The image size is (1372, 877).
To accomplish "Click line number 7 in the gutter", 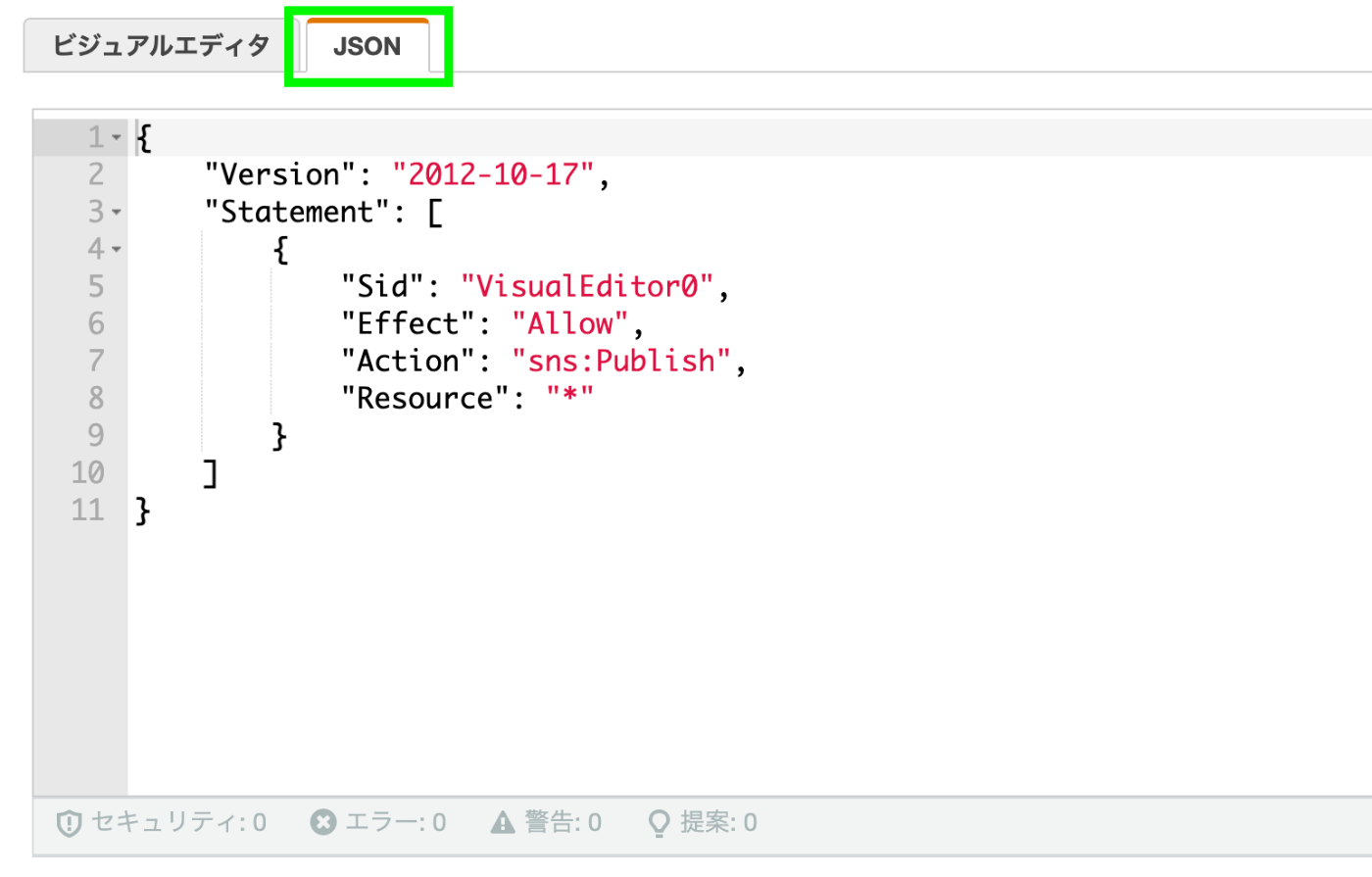I will (96, 362).
